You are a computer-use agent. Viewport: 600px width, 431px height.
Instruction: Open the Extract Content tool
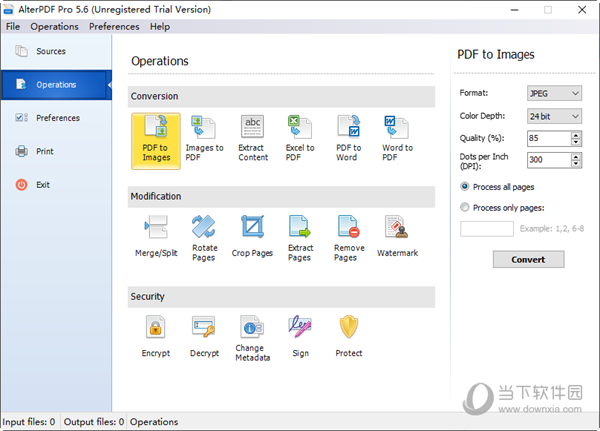253,139
